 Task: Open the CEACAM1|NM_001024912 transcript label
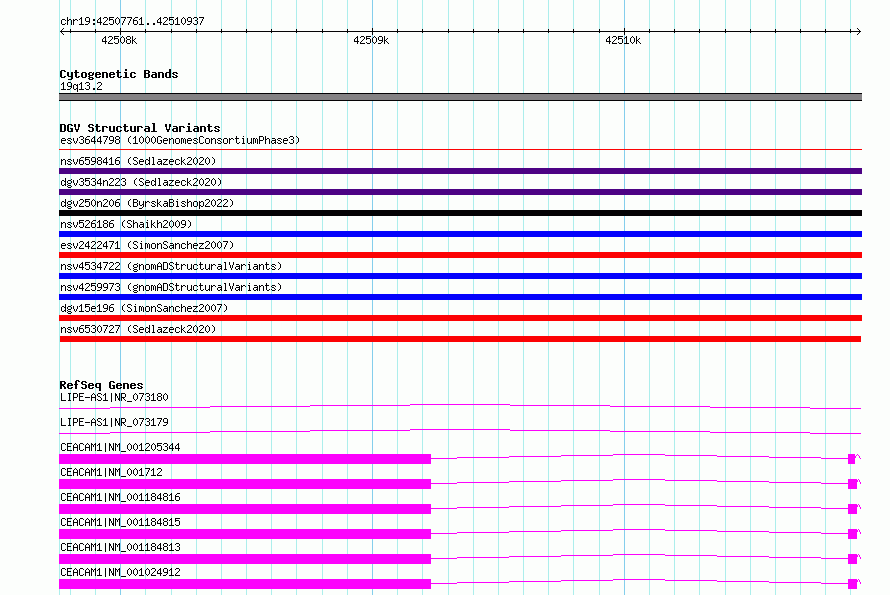click(120, 572)
